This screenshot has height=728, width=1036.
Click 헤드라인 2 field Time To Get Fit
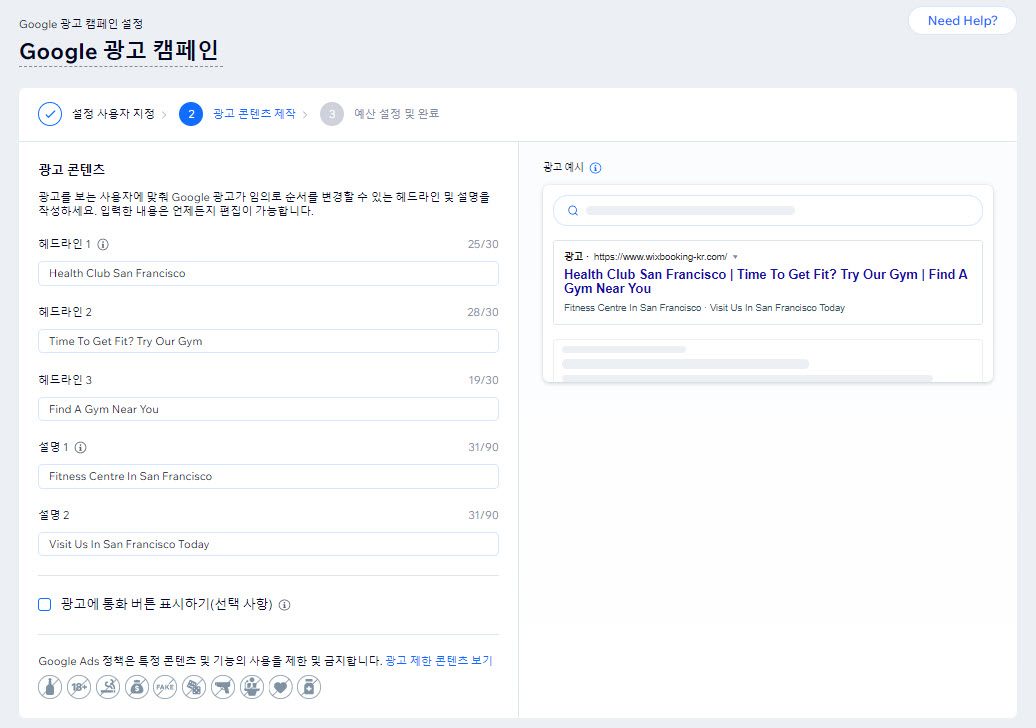click(x=268, y=342)
